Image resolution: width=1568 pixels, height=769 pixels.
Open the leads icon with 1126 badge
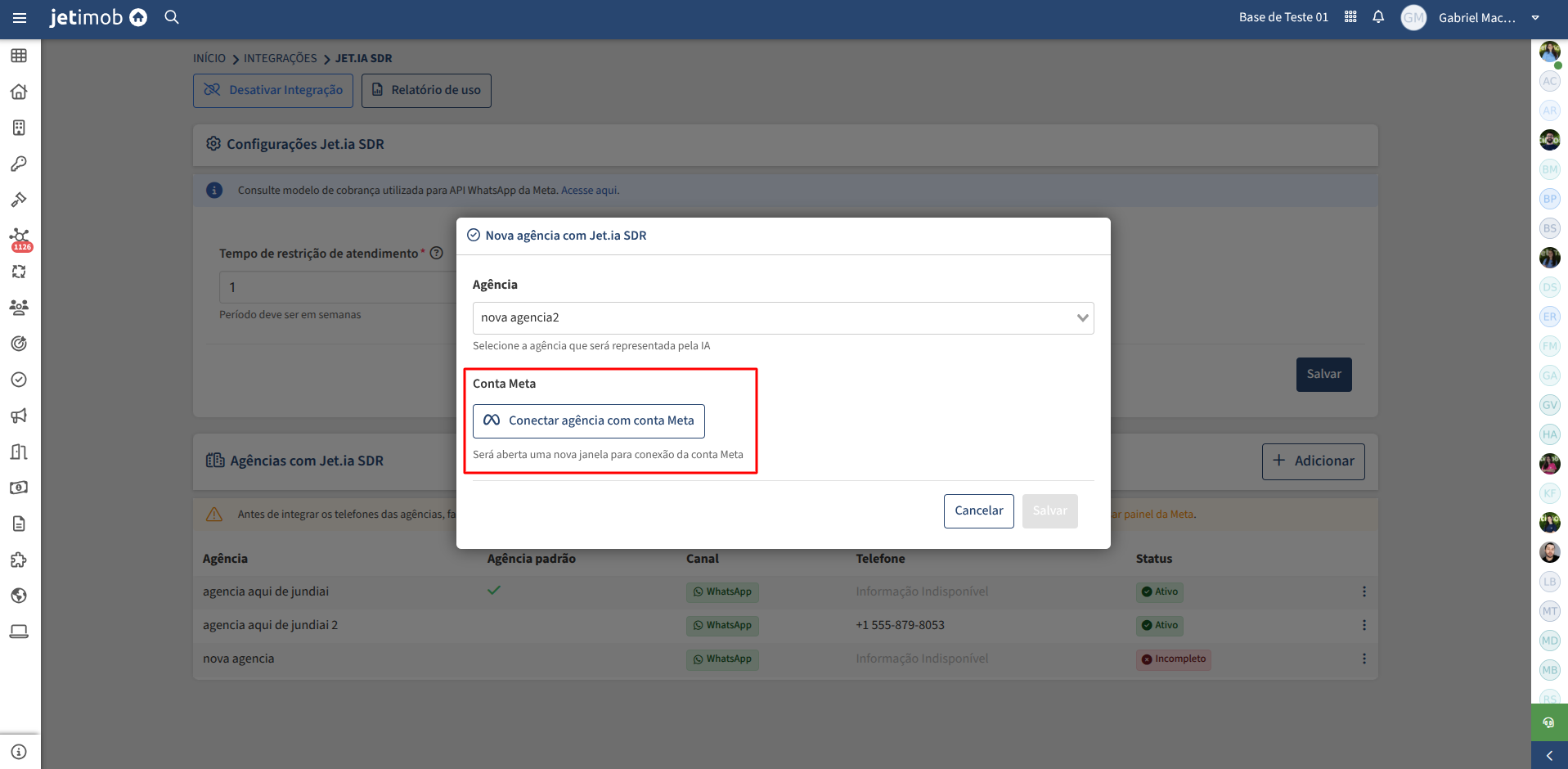(20, 239)
